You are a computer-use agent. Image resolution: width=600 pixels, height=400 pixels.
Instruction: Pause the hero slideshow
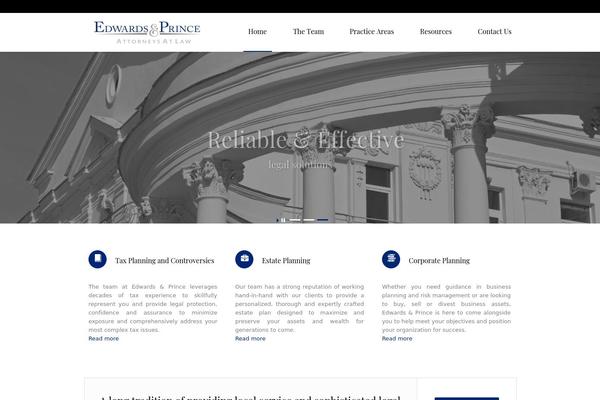(x=283, y=220)
